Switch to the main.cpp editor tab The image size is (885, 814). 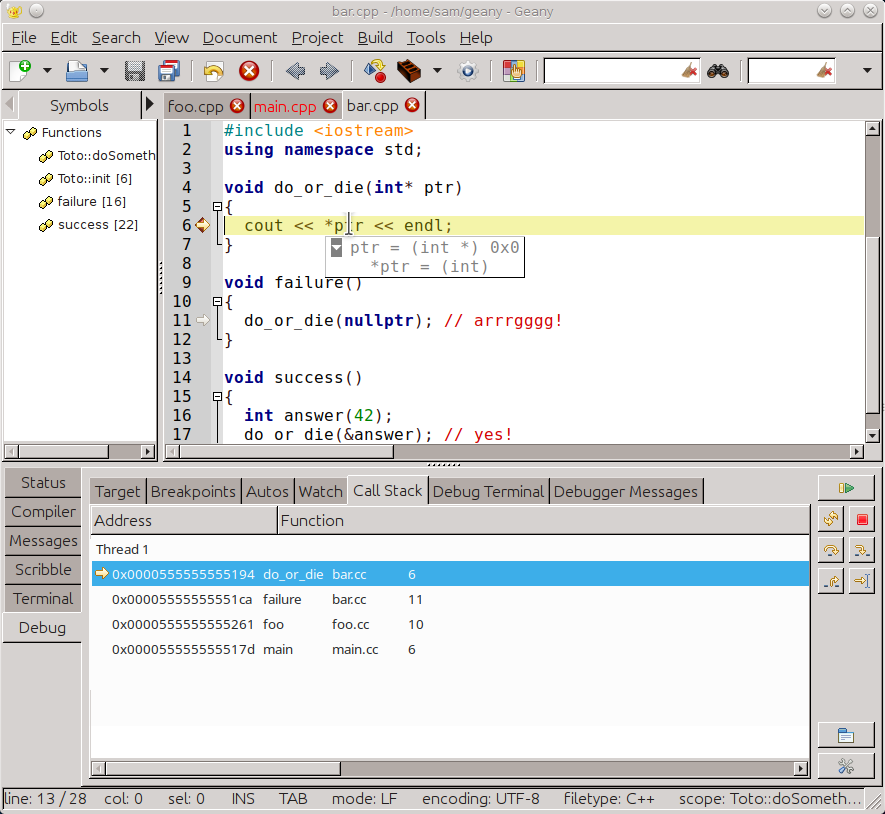point(284,106)
